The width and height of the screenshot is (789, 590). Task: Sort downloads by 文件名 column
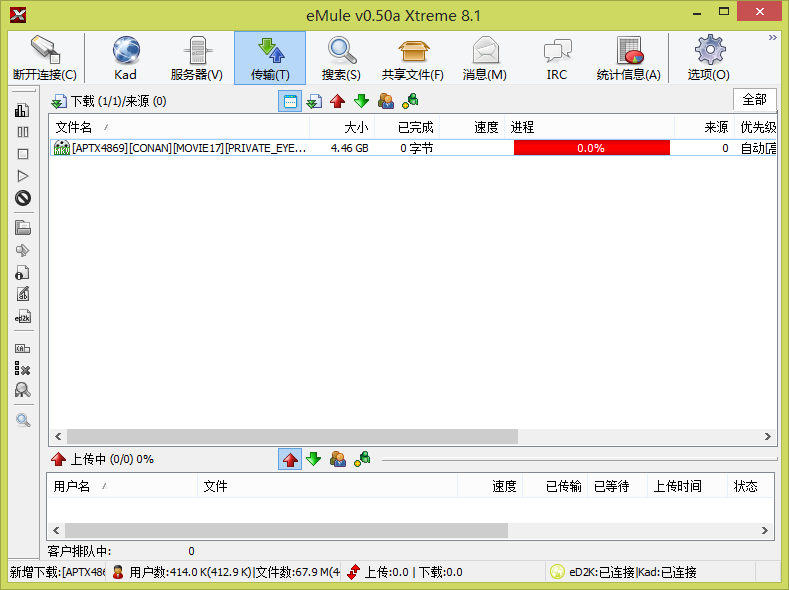(180, 127)
